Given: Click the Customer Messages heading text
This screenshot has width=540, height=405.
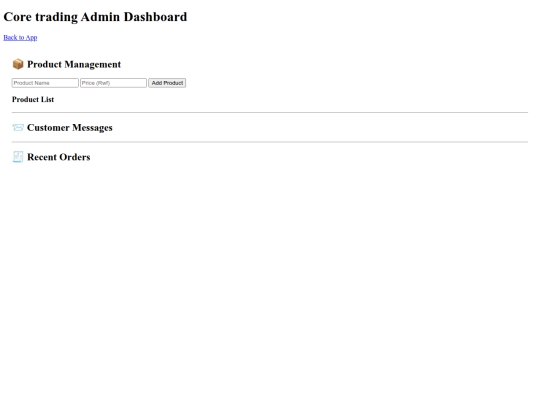Looking at the screenshot, I should 70,128.
